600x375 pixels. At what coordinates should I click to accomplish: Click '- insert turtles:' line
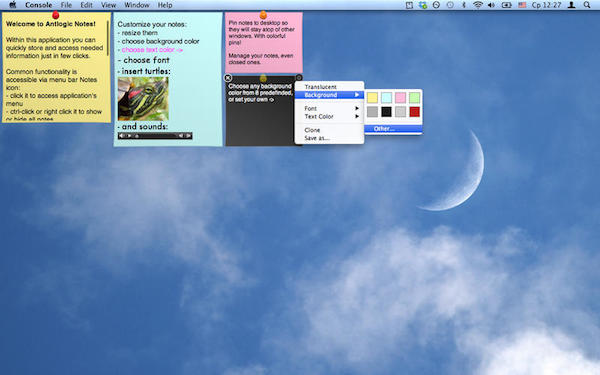(x=144, y=71)
